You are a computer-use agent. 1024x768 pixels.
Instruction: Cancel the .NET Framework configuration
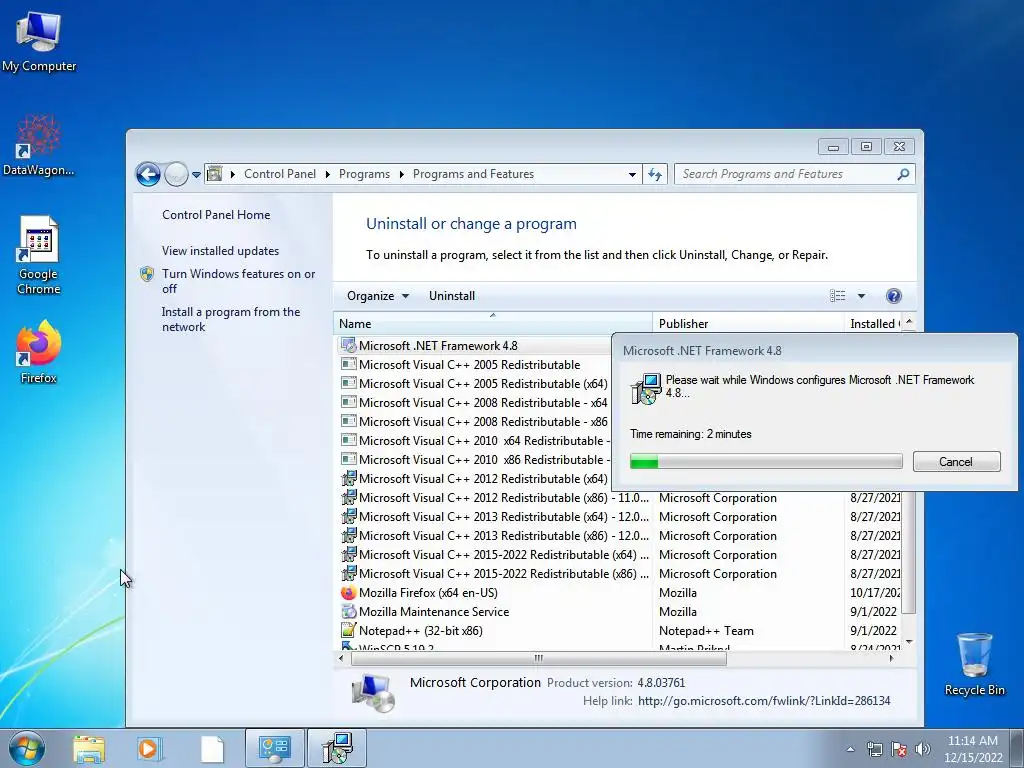tap(956, 462)
